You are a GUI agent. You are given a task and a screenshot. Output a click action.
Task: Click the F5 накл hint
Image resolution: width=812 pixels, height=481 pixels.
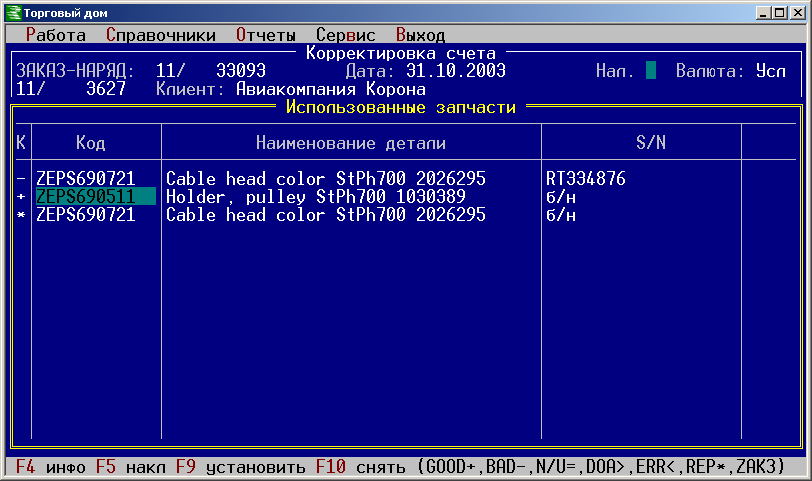point(130,467)
